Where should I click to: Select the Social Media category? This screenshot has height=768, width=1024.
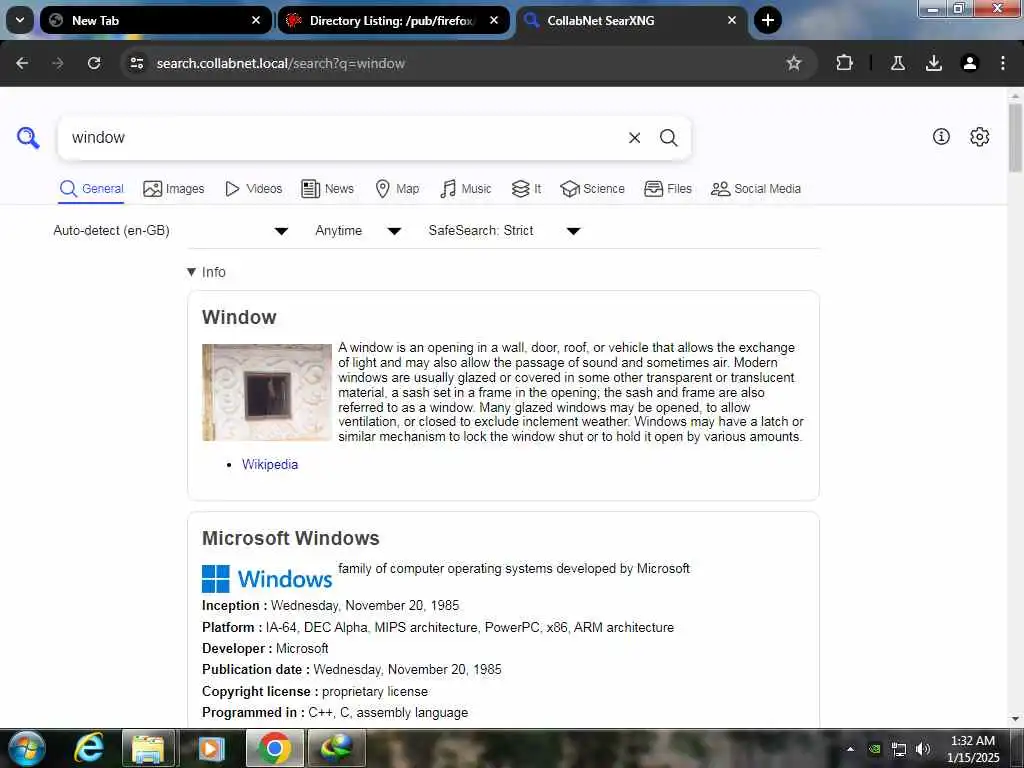pyautogui.click(x=756, y=189)
